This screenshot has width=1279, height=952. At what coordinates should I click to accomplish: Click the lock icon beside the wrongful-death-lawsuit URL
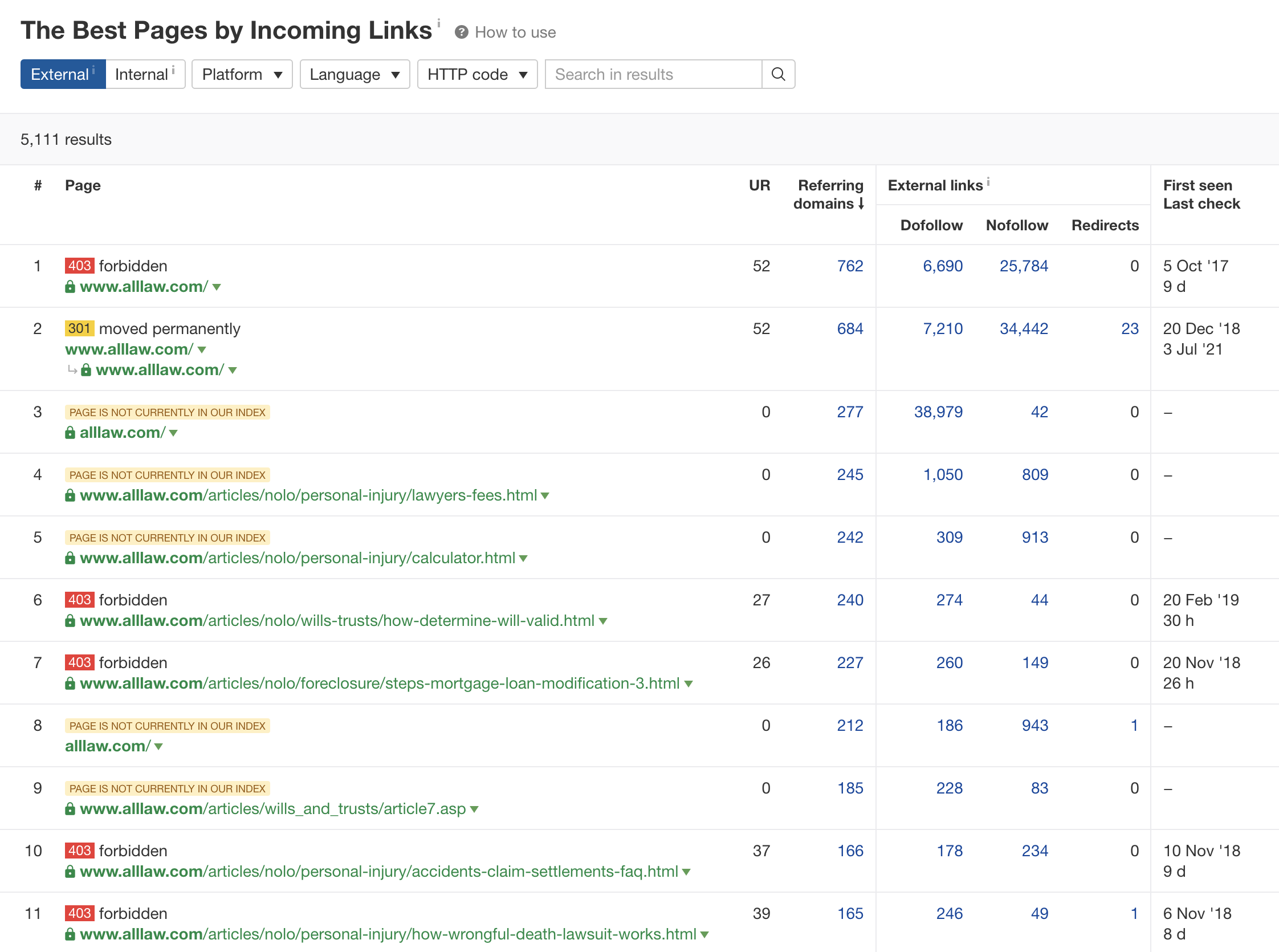tap(70, 934)
